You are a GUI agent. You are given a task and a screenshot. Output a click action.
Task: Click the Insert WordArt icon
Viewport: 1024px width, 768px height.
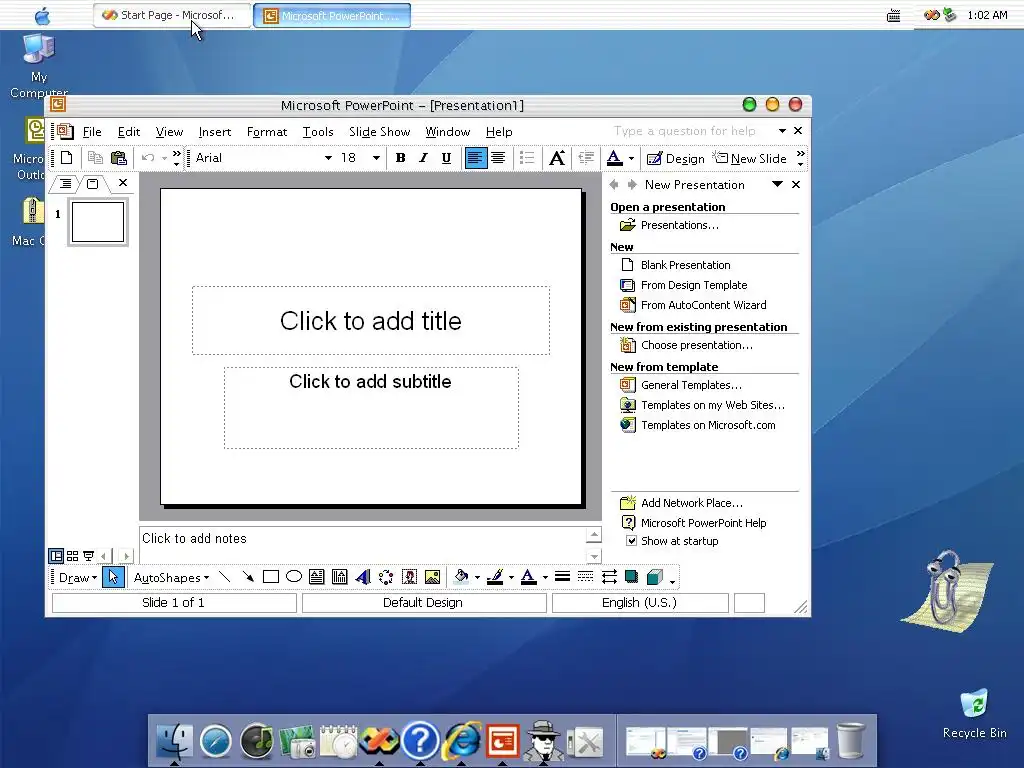coord(363,577)
